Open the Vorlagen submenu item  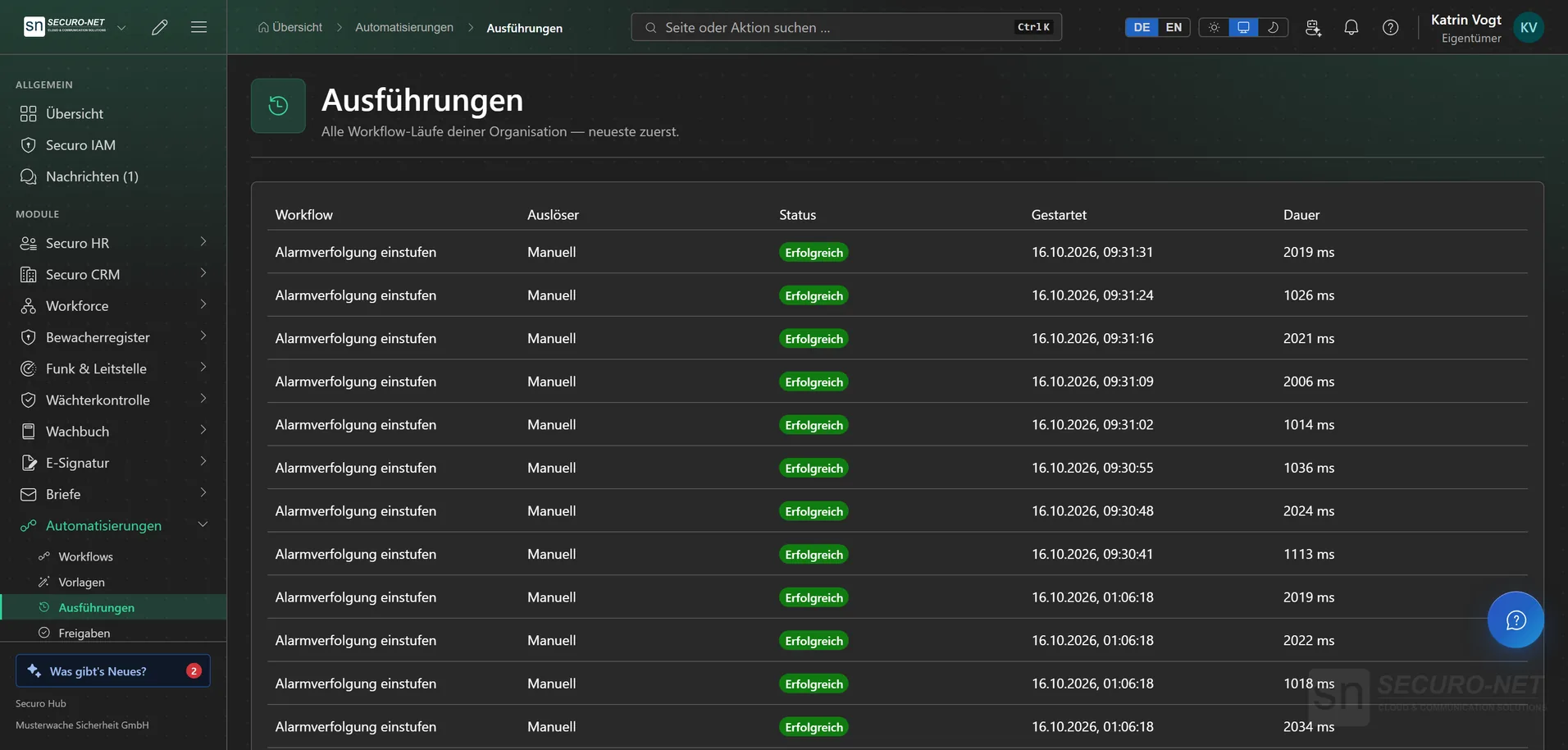(113, 582)
